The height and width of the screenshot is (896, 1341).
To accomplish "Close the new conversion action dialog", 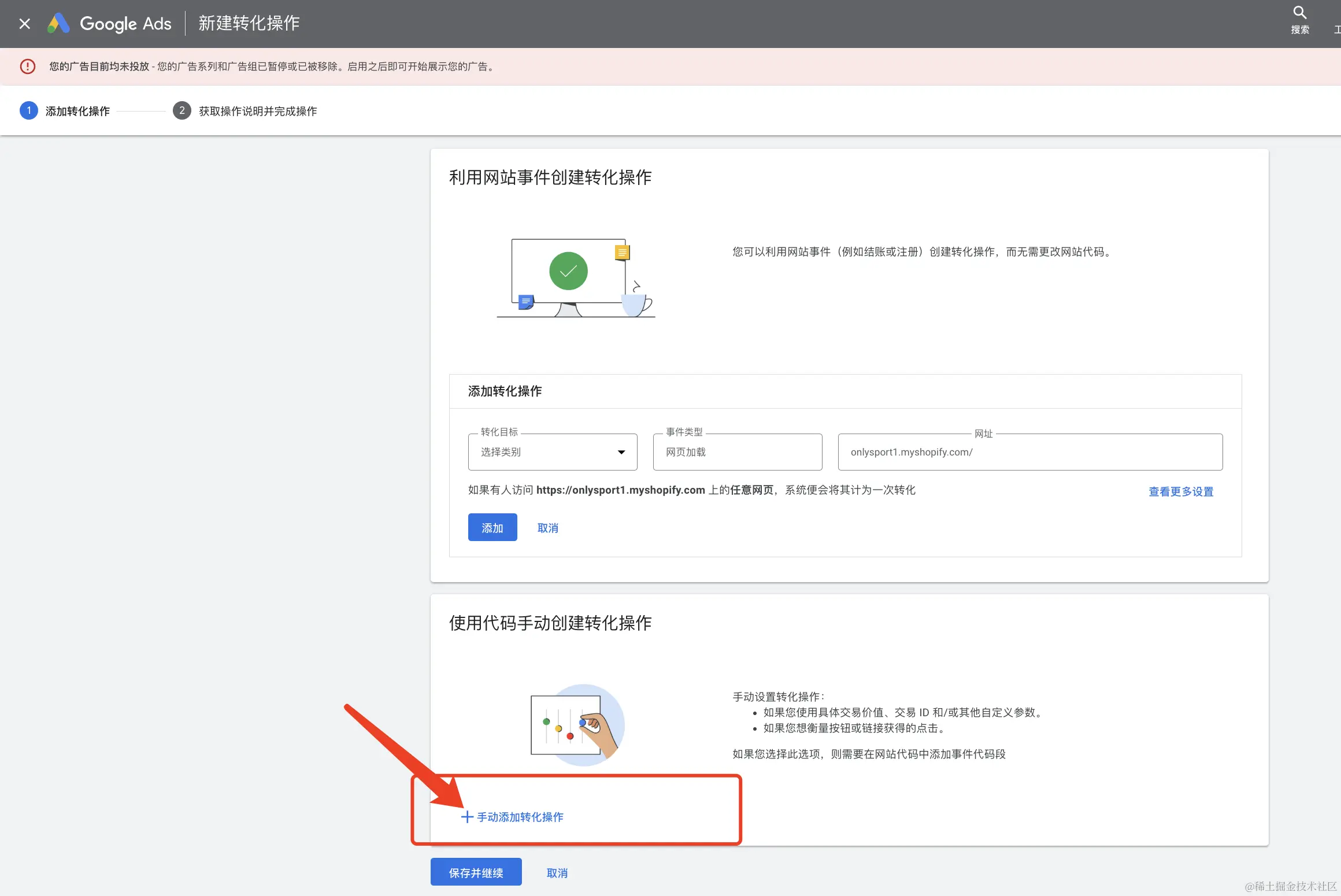I will click(24, 24).
